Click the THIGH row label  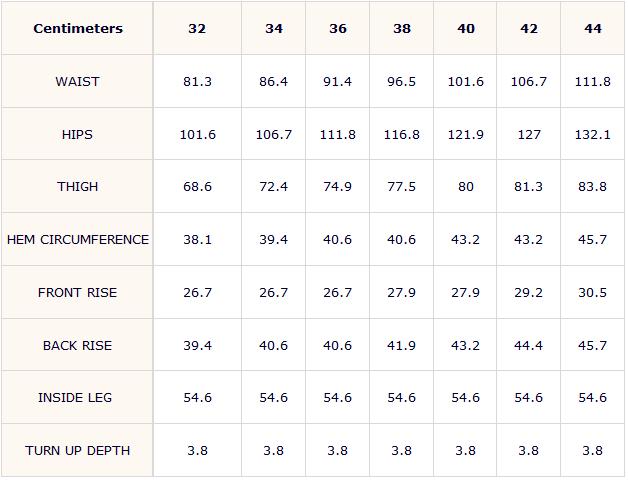(77, 187)
